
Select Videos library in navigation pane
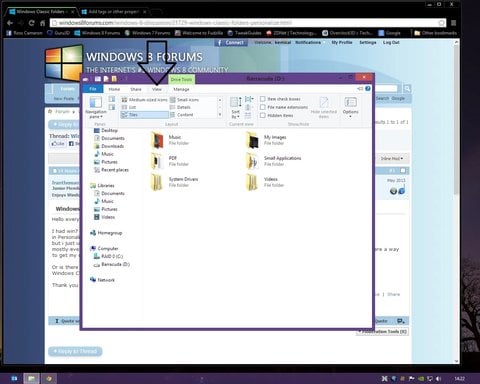point(104,217)
